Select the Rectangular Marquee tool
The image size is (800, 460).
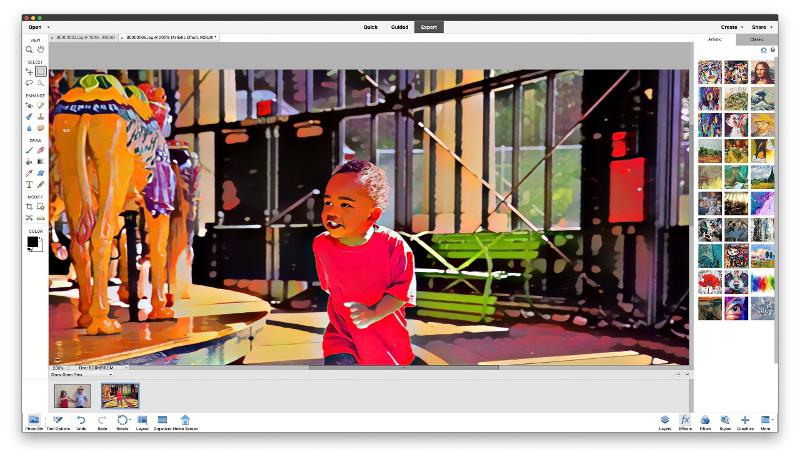[40, 72]
